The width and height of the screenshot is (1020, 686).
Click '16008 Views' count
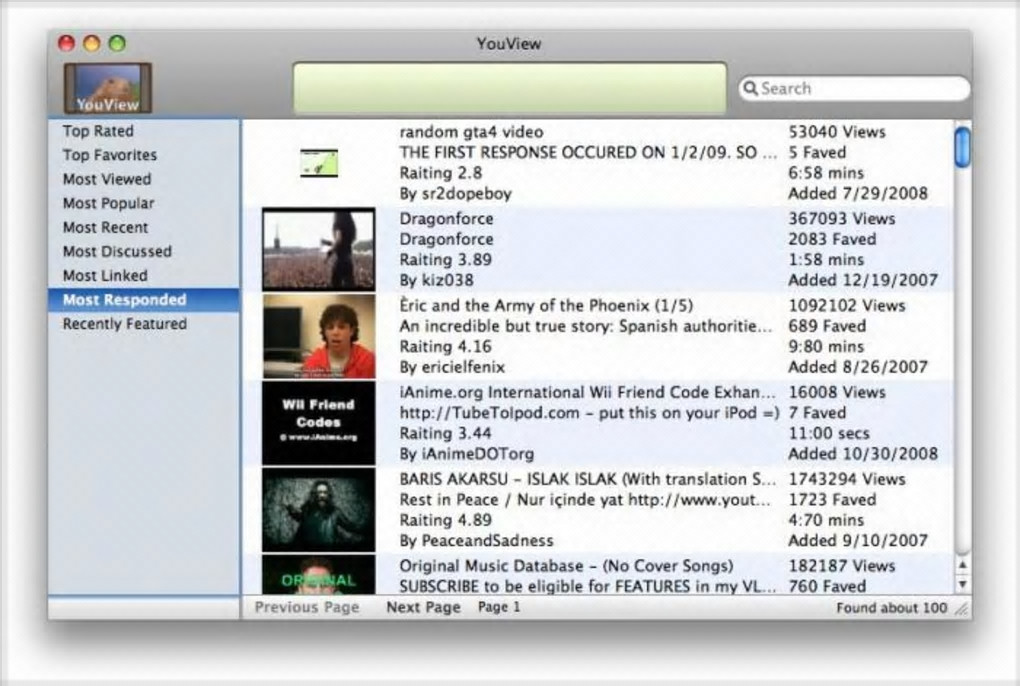(837, 393)
